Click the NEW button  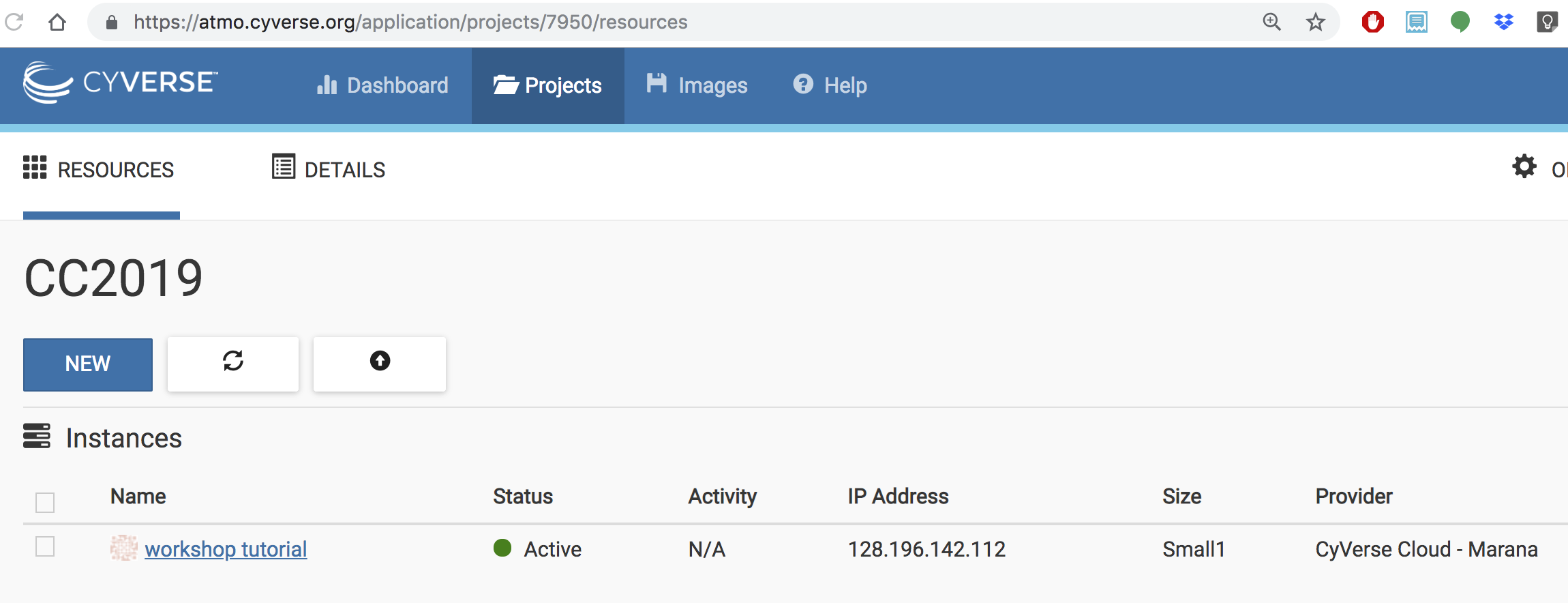pos(88,364)
